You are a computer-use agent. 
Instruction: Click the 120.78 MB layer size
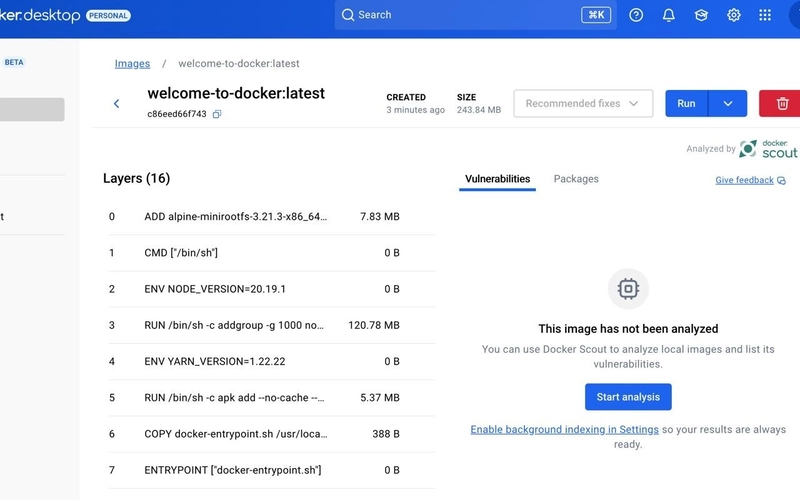(373, 326)
